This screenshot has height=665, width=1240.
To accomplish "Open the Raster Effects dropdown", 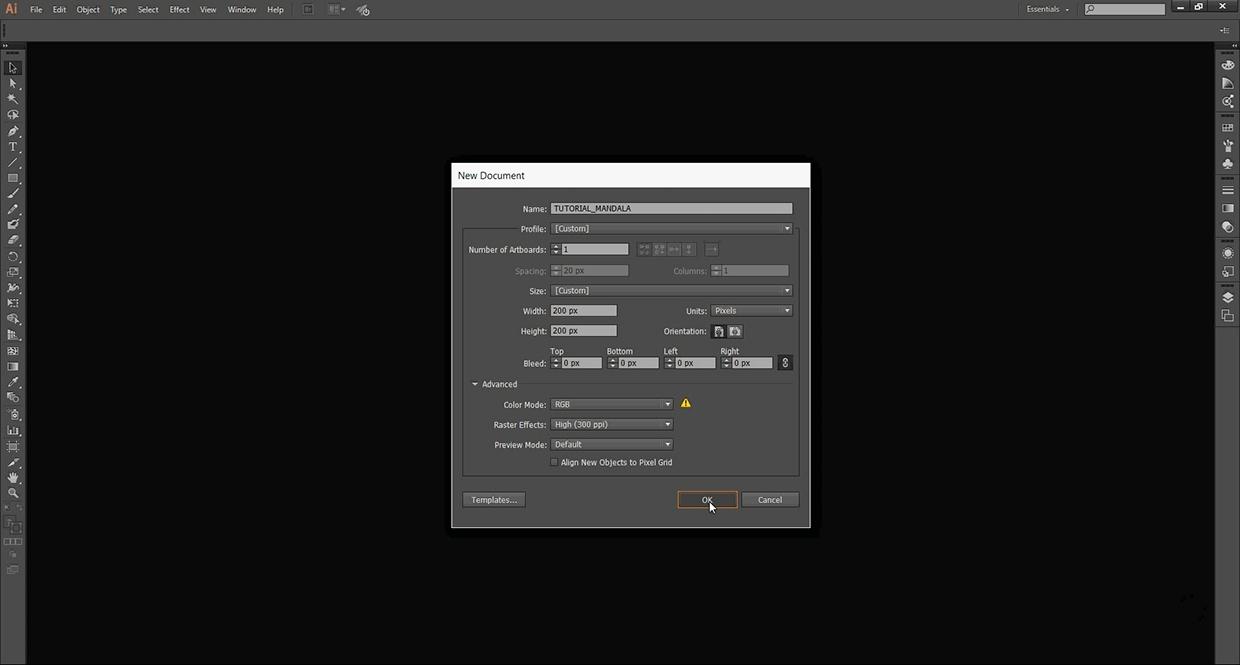I will [612, 424].
